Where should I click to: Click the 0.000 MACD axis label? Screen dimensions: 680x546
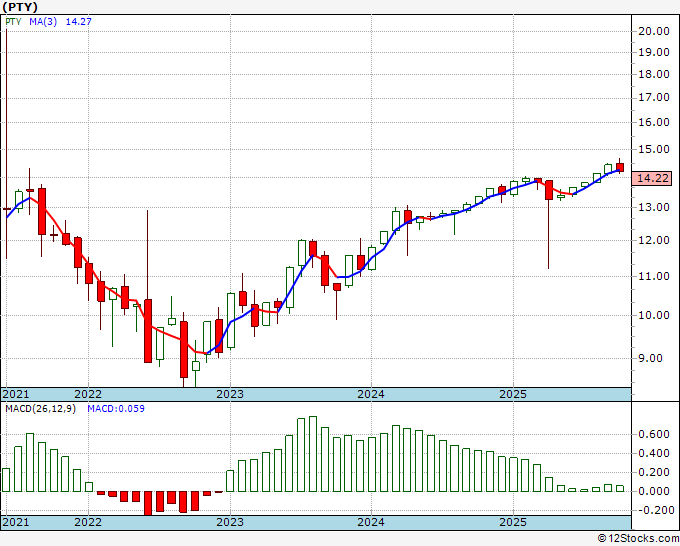point(654,491)
